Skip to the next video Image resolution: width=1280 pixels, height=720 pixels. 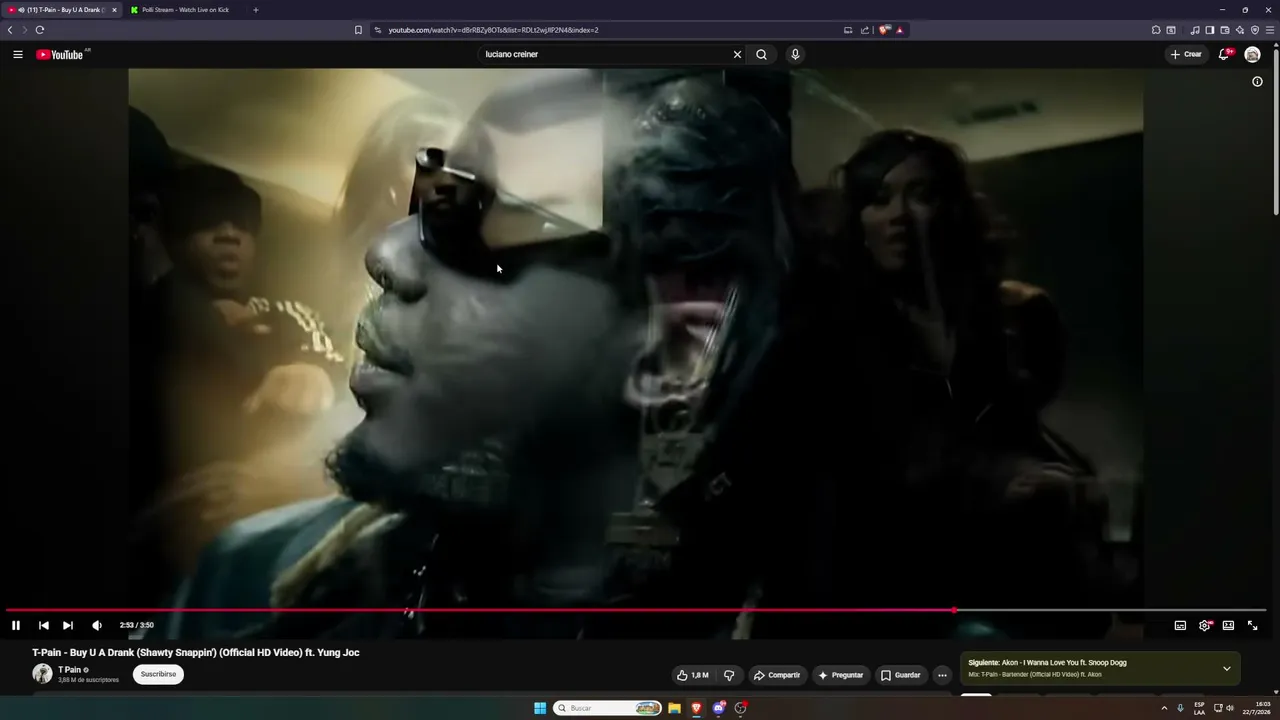point(68,625)
